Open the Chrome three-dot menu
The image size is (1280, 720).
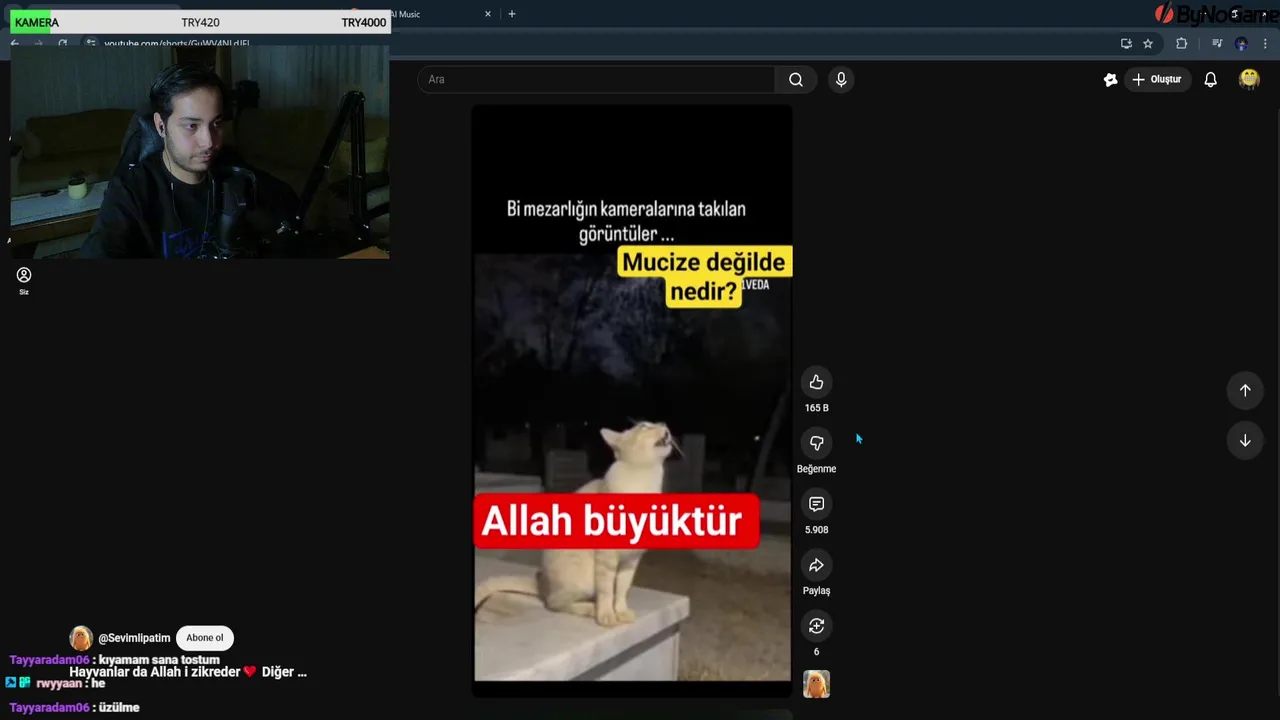click(x=1265, y=43)
